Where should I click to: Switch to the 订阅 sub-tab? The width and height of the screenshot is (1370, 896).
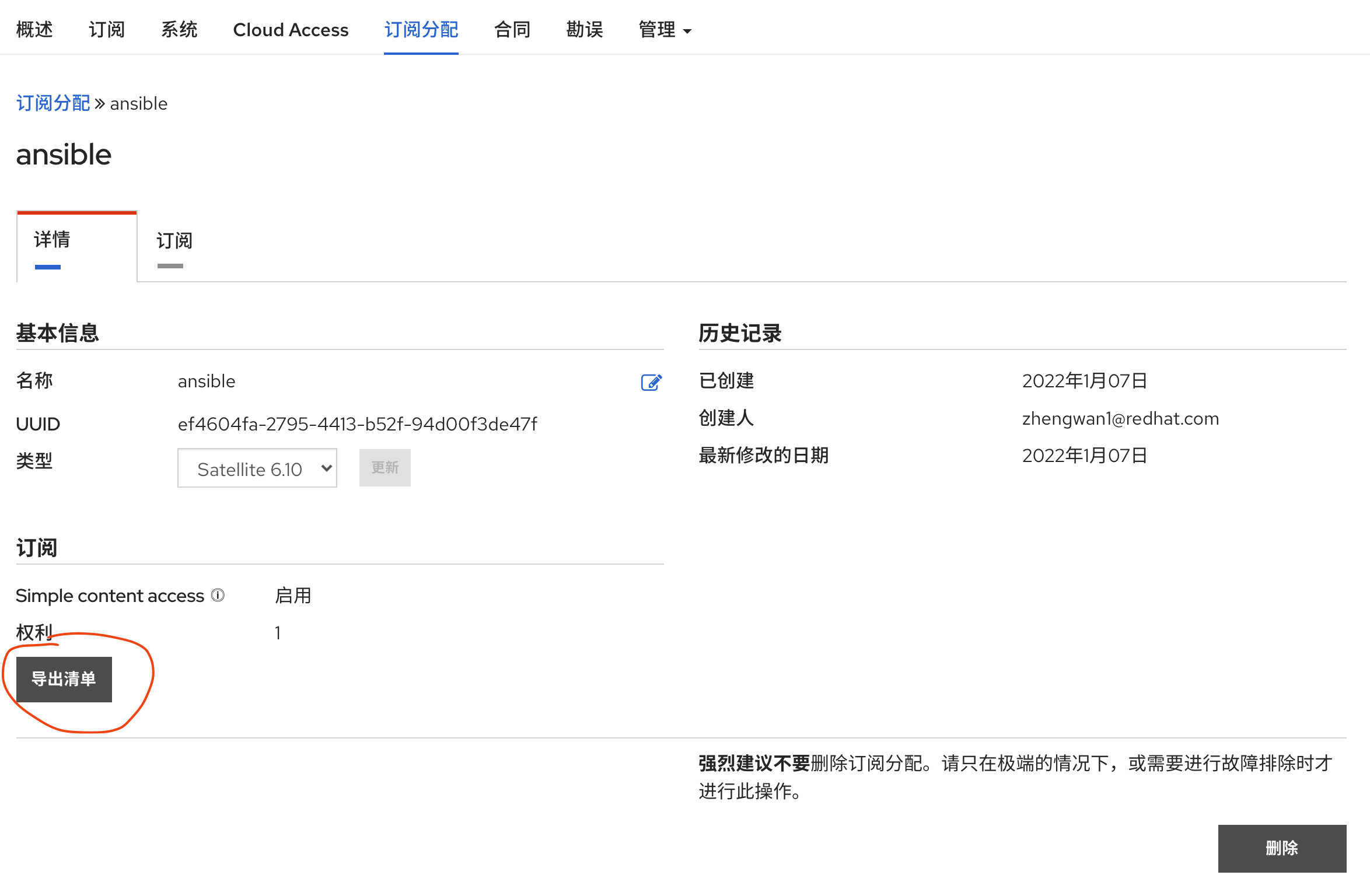click(174, 241)
